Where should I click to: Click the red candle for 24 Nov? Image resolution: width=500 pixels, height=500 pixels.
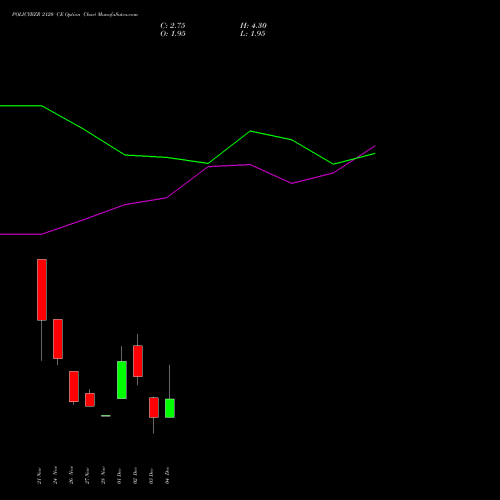(x=58, y=339)
